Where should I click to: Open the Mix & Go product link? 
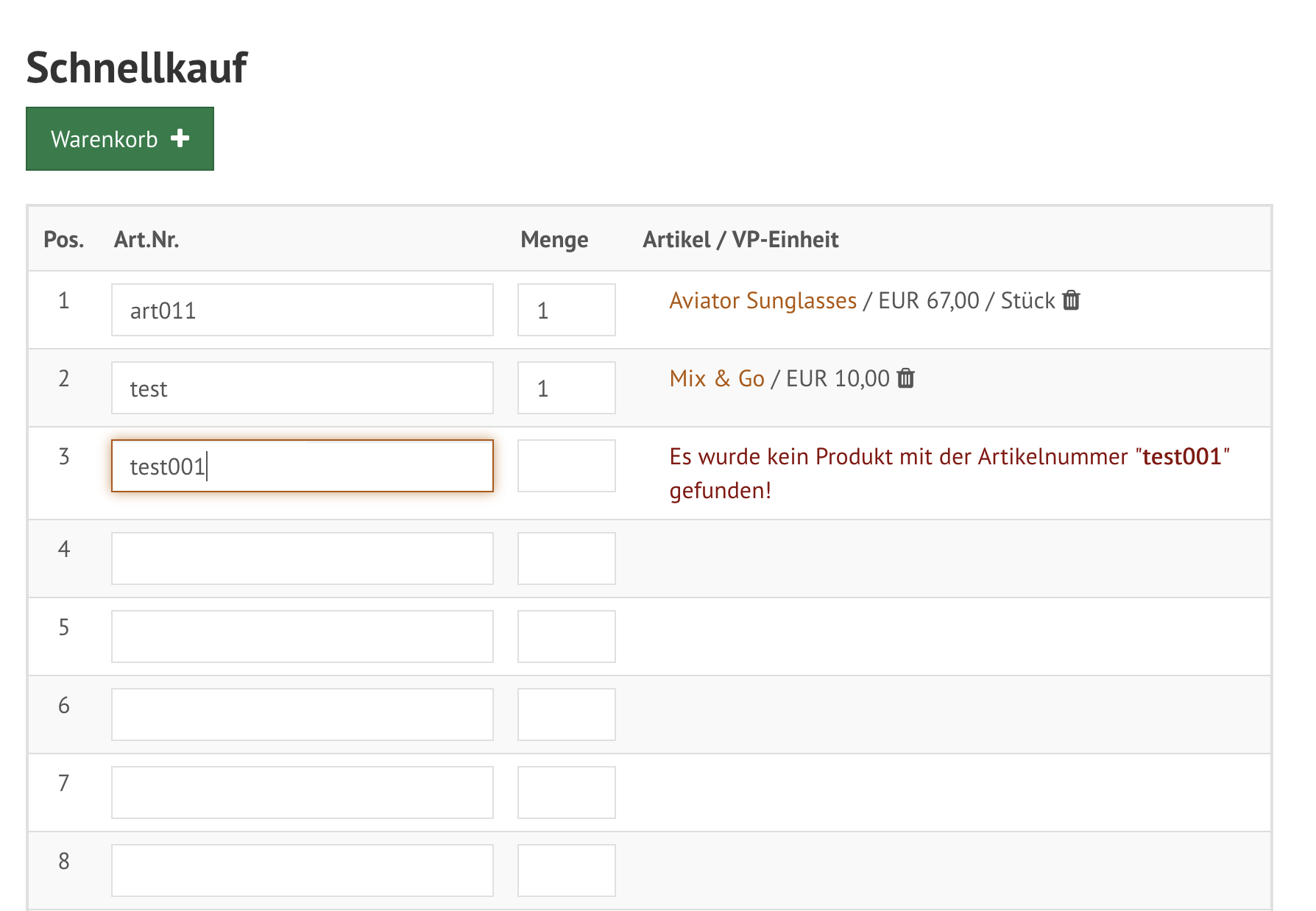click(x=717, y=378)
